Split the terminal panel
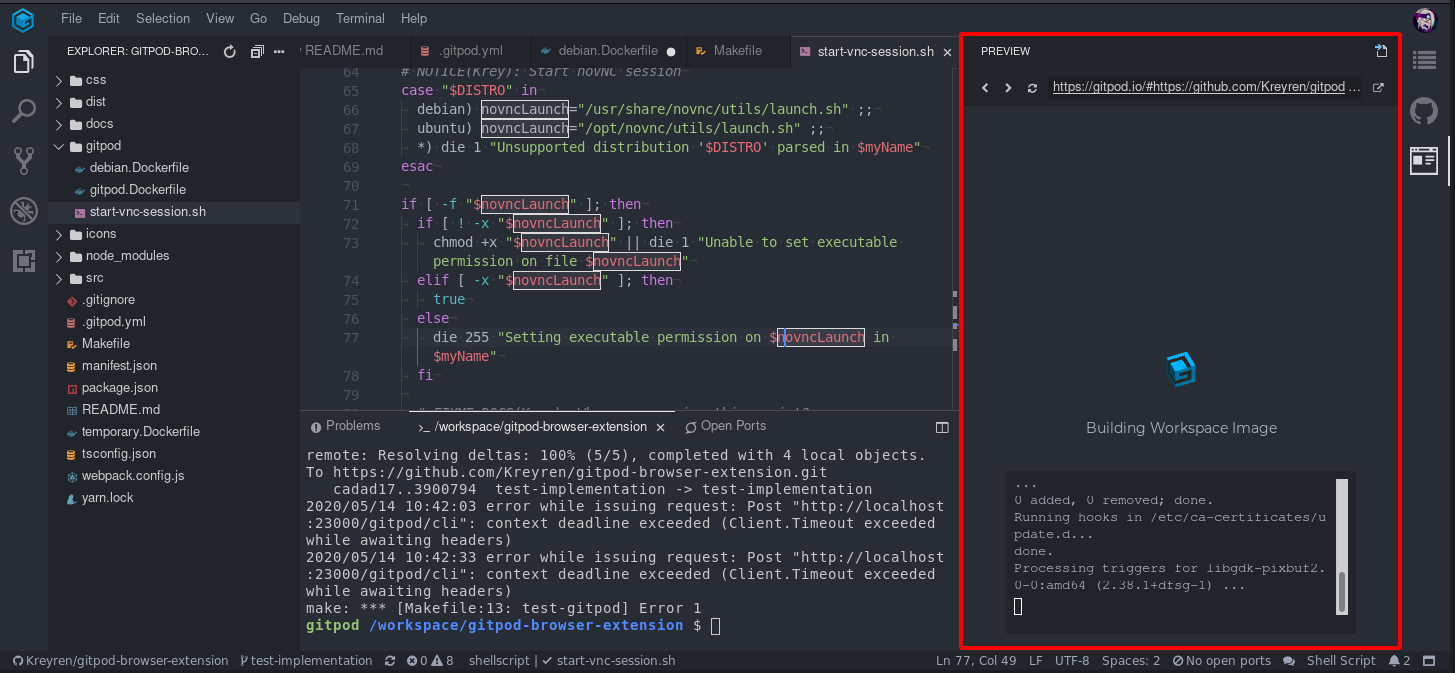Image resolution: width=1455 pixels, height=673 pixels. pyautogui.click(x=941, y=427)
